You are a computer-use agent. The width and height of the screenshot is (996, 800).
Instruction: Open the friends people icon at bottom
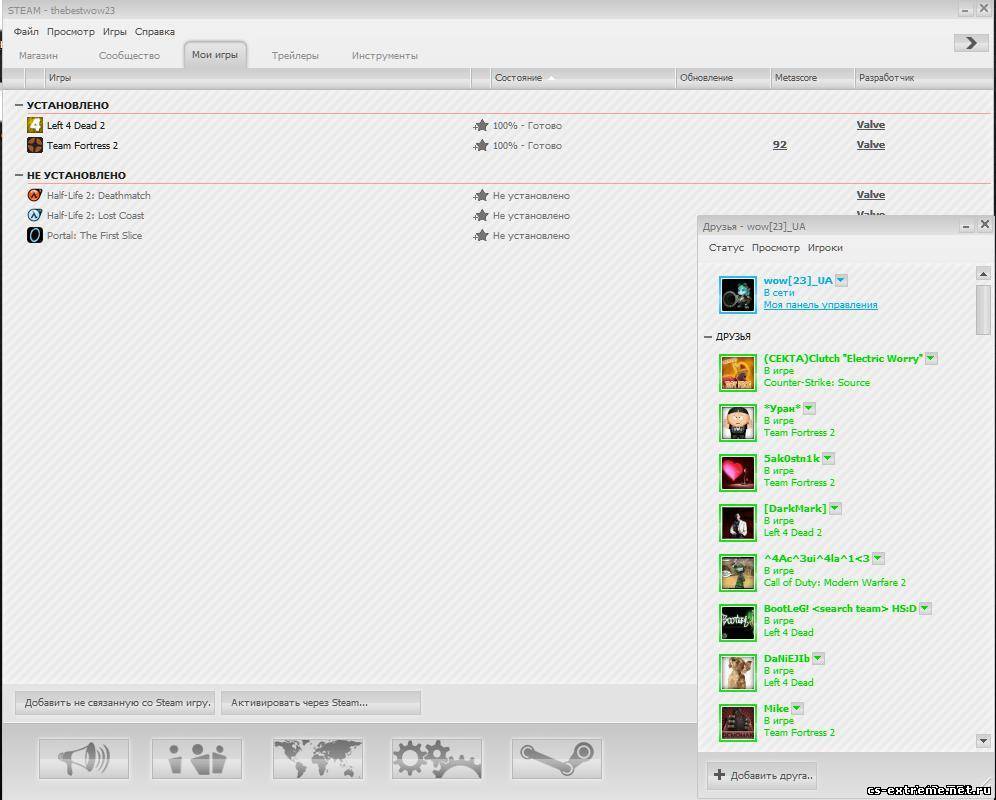(197, 758)
